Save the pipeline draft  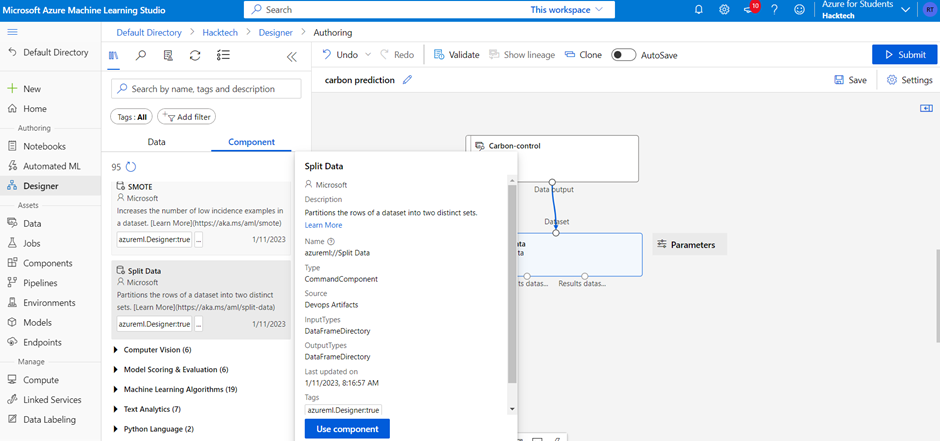850,80
